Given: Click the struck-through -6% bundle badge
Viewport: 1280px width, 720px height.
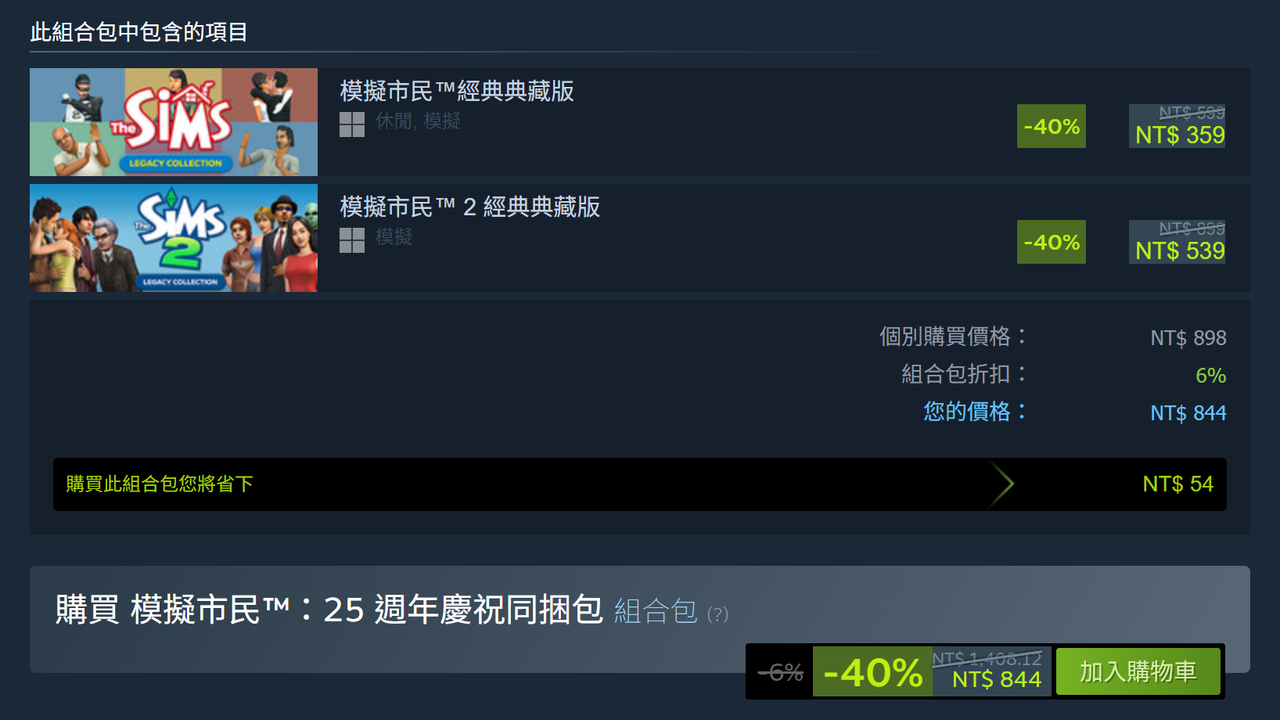Looking at the screenshot, I should pyautogui.click(x=780, y=673).
